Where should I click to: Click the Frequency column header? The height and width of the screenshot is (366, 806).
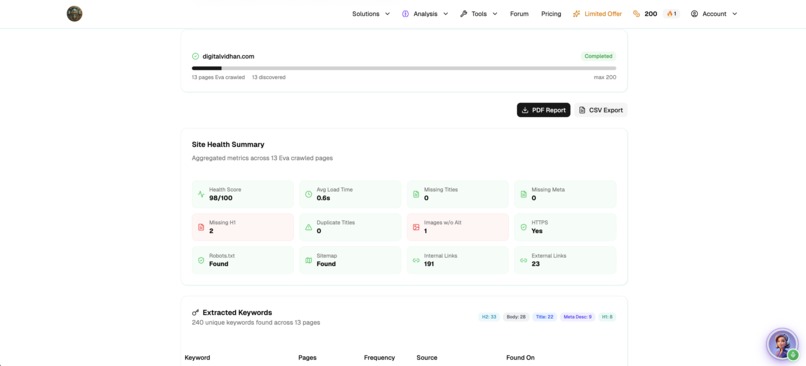[x=379, y=357]
